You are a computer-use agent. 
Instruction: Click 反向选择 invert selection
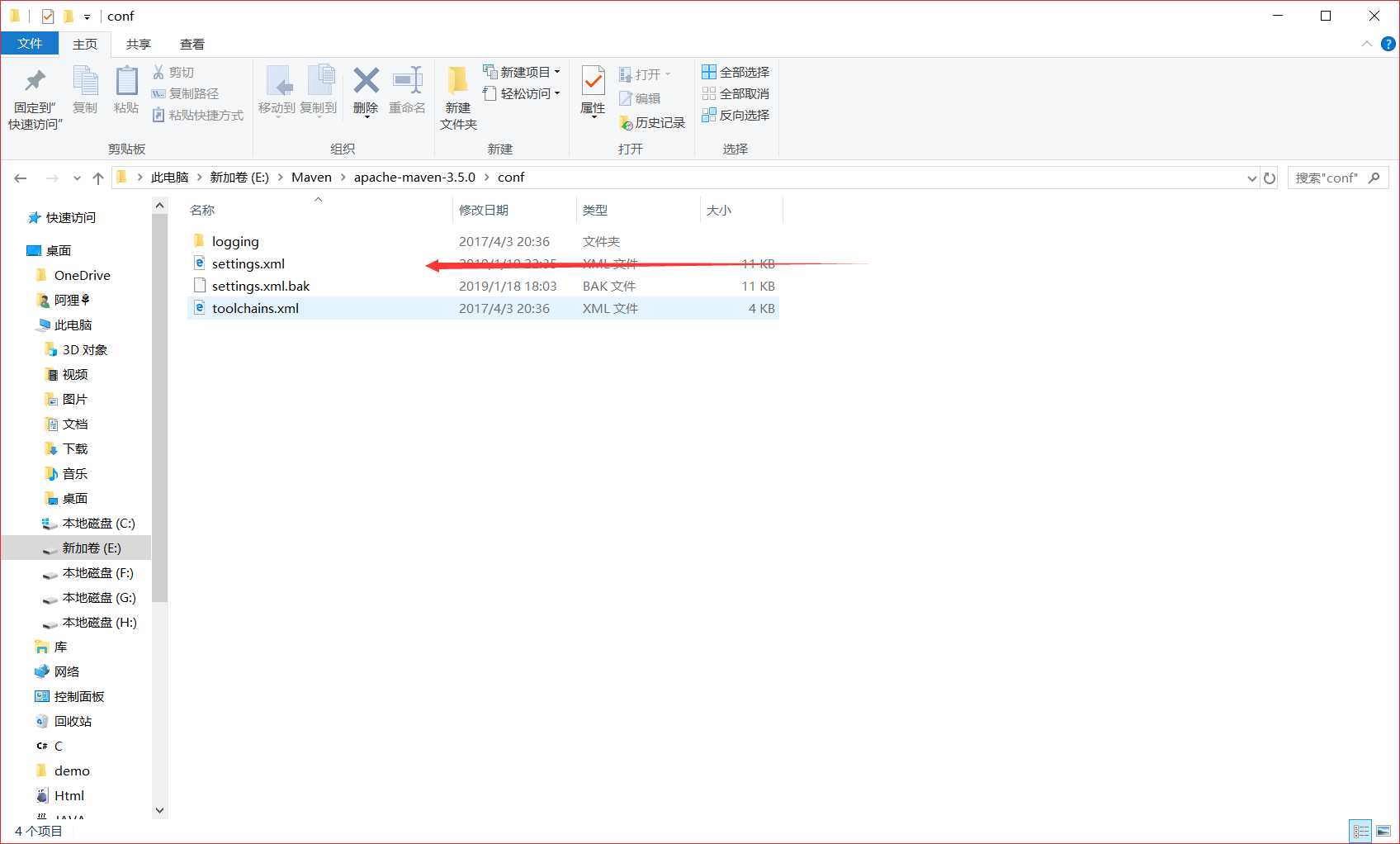click(735, 115)
